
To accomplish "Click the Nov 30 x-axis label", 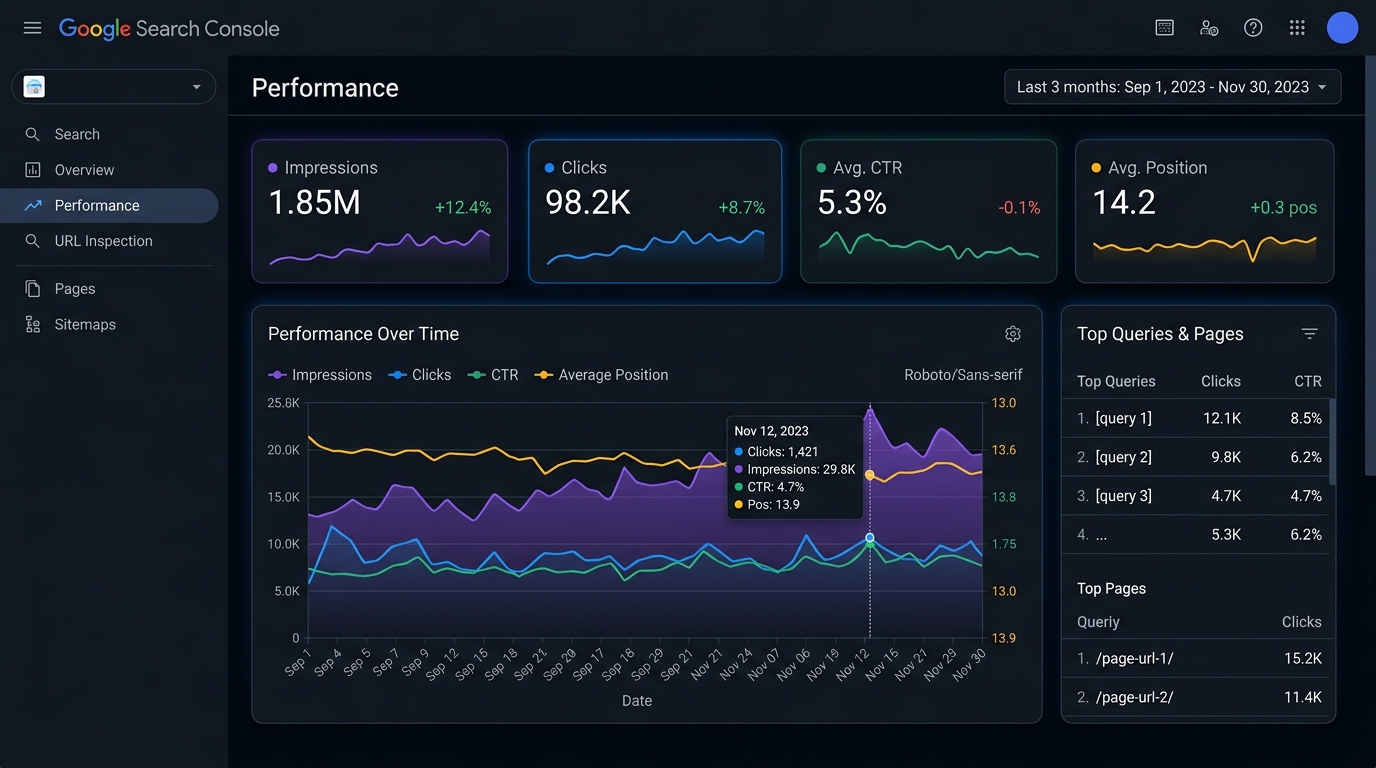I will (x=969, y=665).
